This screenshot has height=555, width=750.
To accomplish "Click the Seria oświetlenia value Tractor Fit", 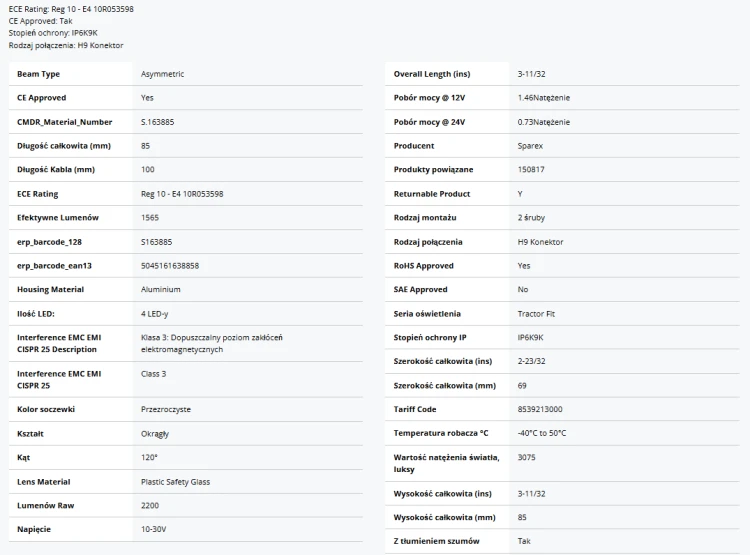I will [x=536, y=314].
